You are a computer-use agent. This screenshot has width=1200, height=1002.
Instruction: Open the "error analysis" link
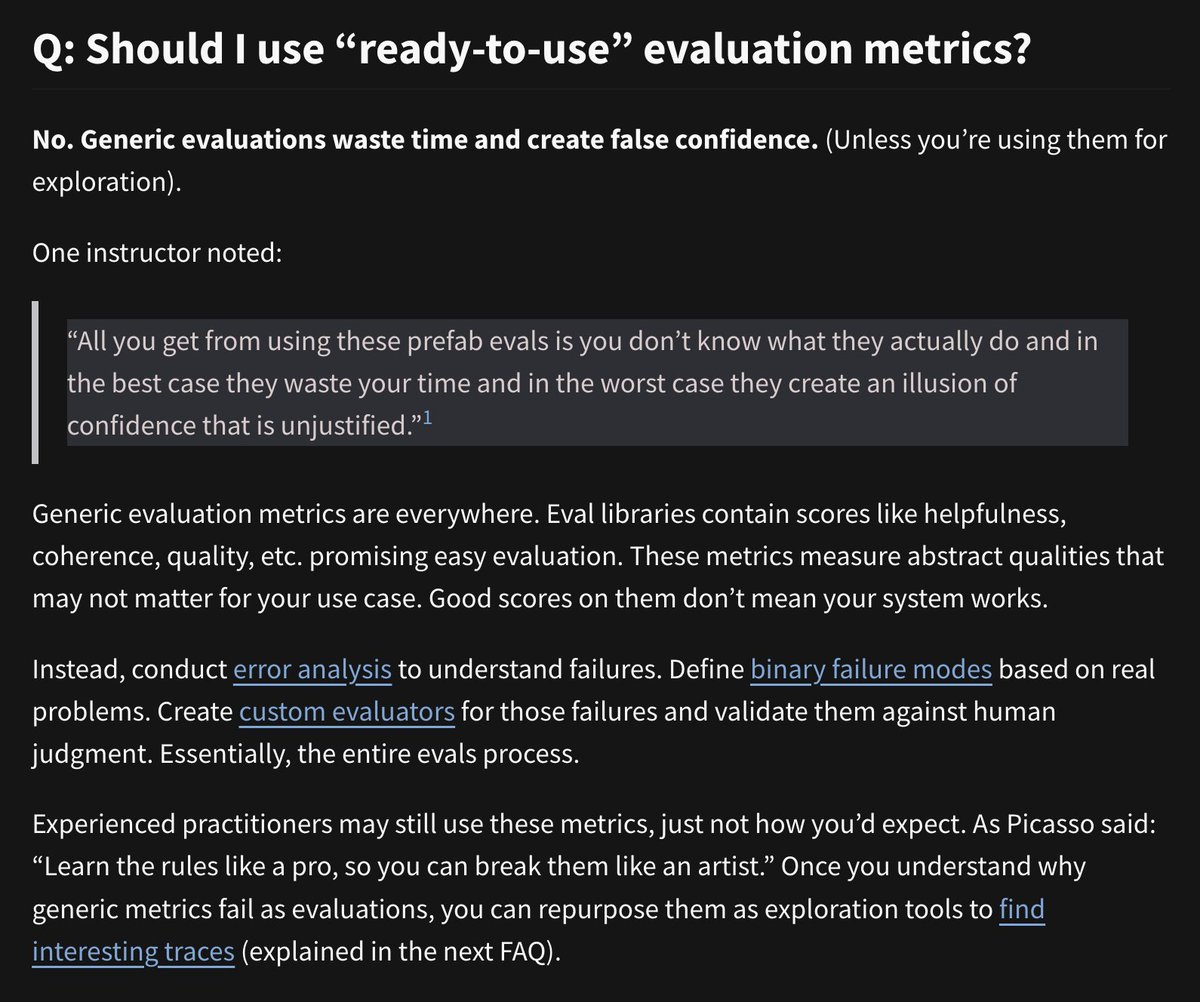coord(312,669)
